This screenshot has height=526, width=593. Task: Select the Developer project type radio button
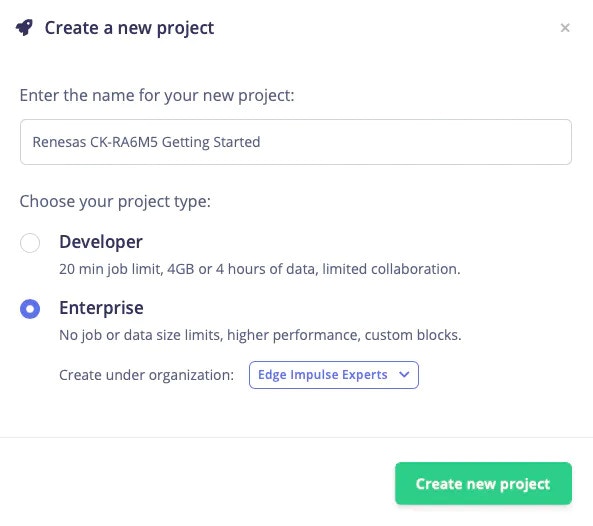pyautogui.click(x=30, y=243)
